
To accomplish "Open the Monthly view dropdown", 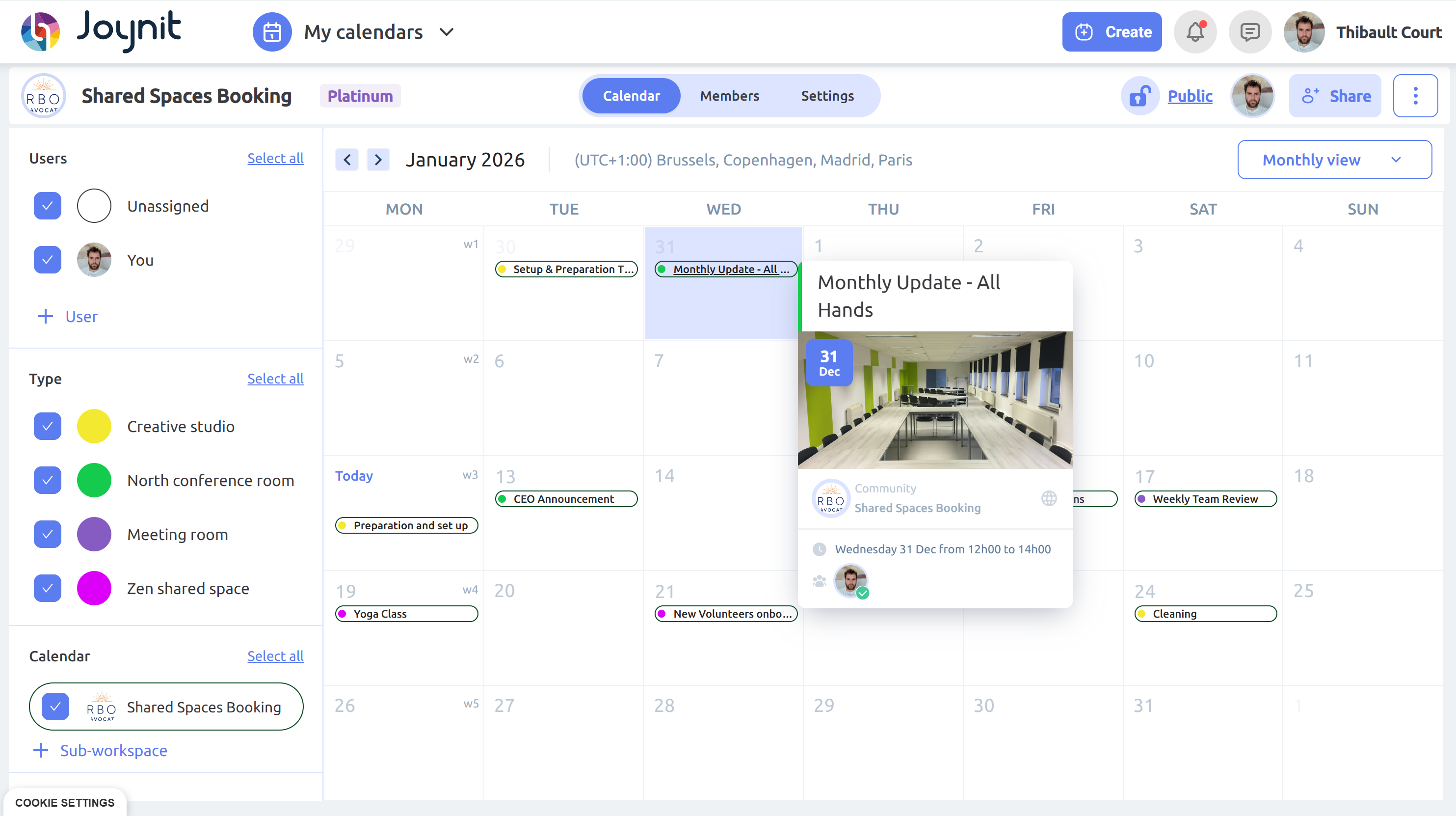I will point(1334,160).
